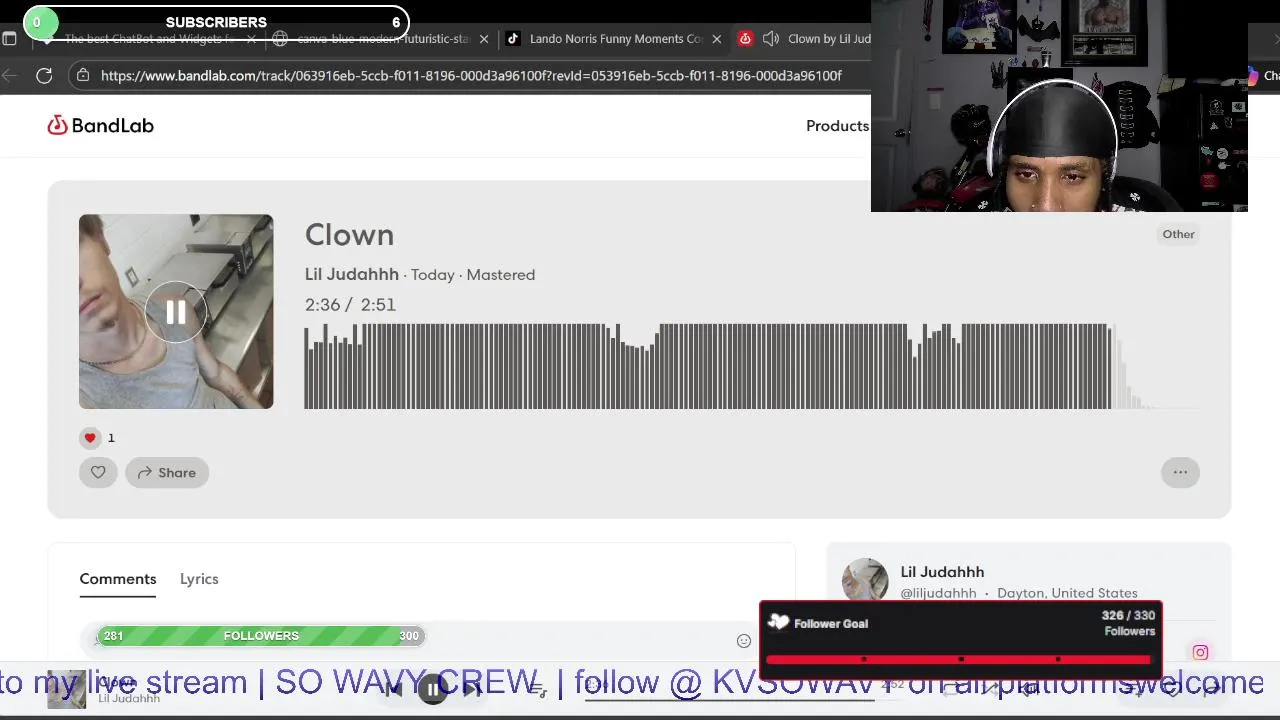Click 'Dayton, United States' location text

(1067, 593)
